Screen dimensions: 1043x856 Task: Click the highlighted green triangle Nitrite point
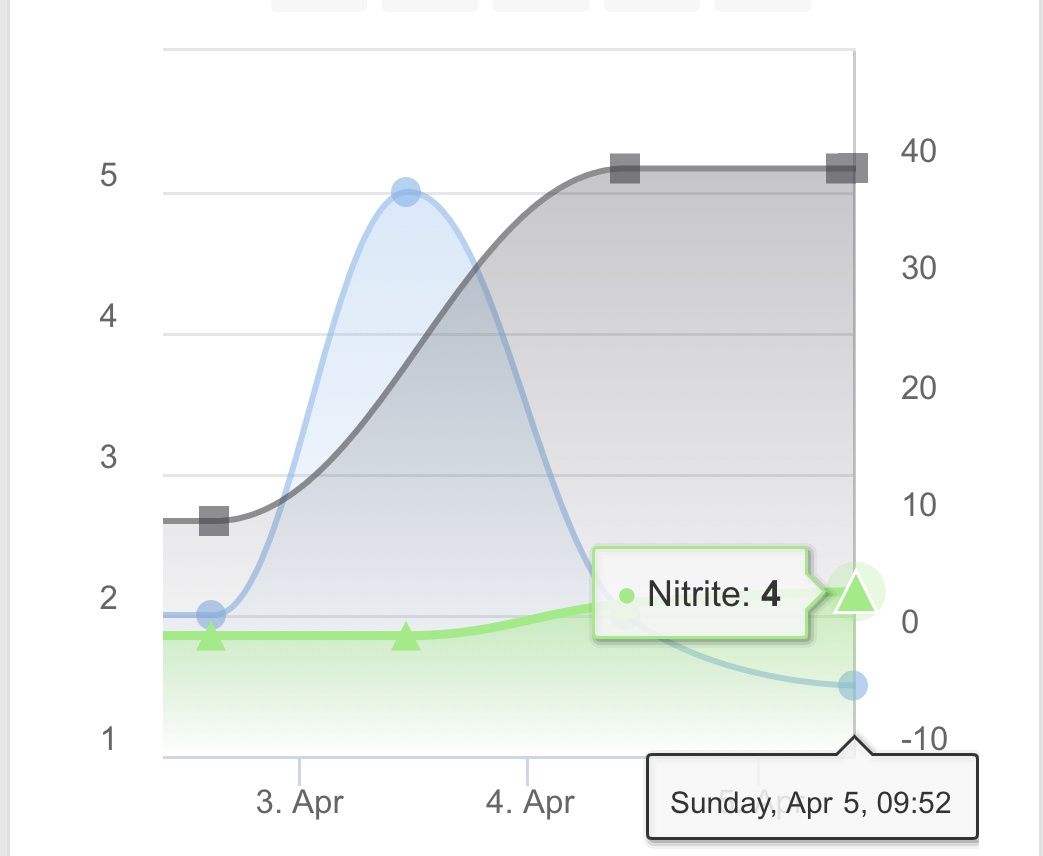855,593
